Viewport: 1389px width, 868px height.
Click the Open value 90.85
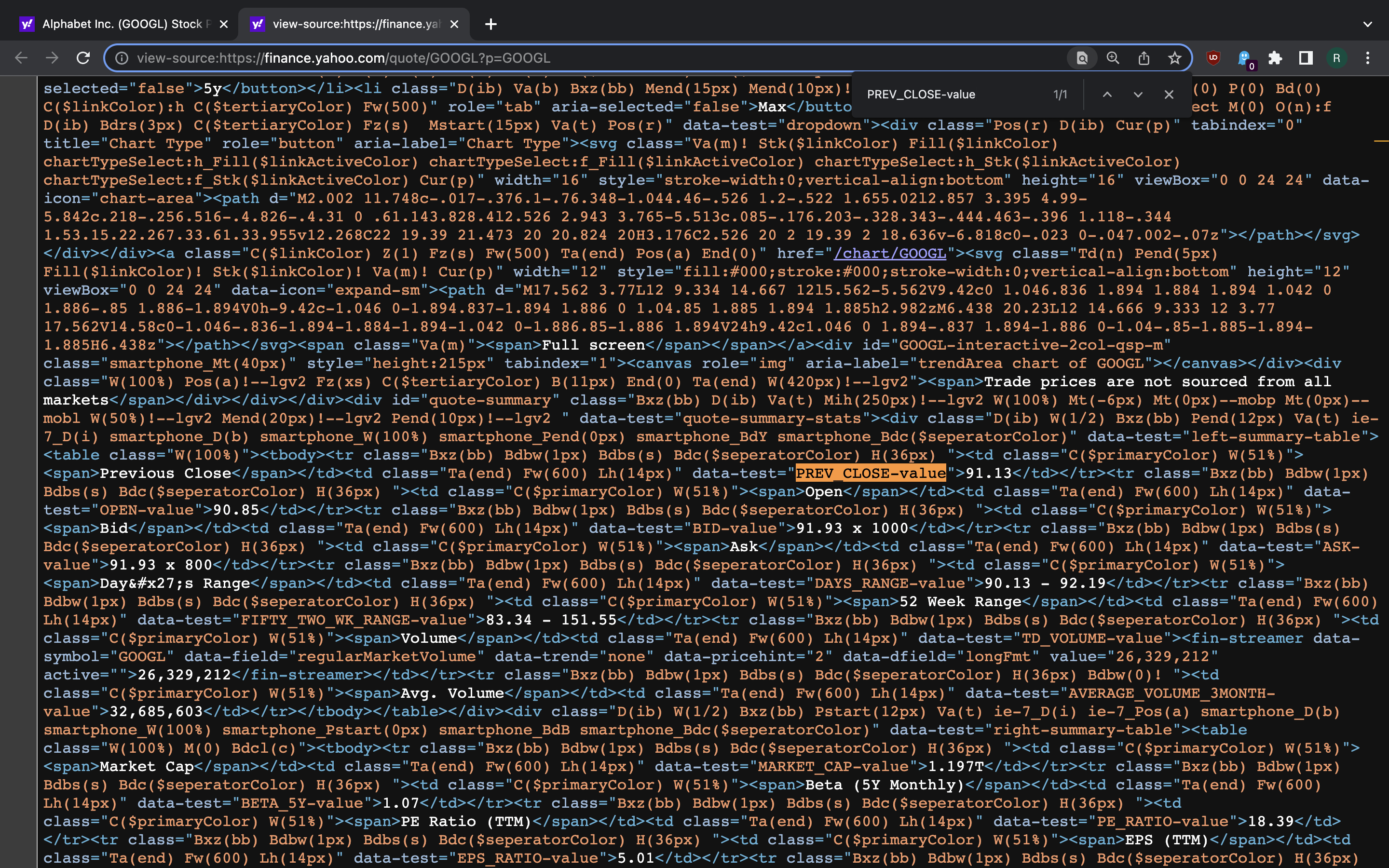click(x=236, y=510)
